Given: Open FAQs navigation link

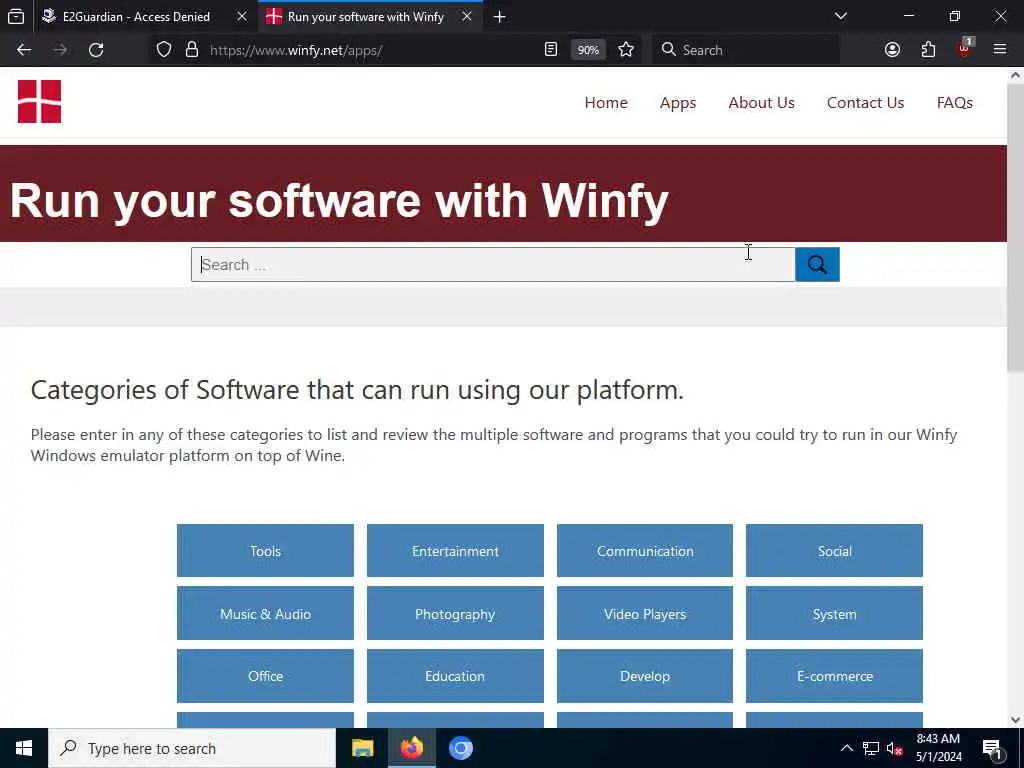Looking at the screenshot, I should 955,103.
